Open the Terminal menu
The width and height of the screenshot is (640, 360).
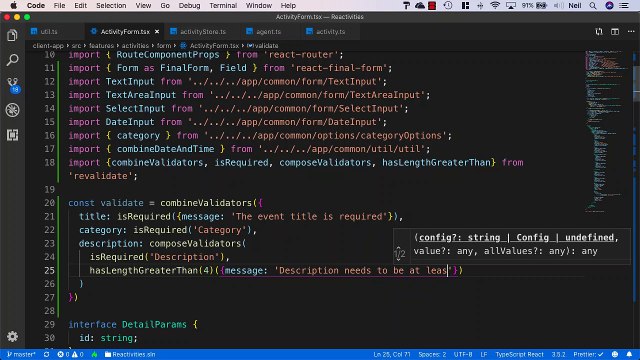pyautogui.click(x=223, y=5)
